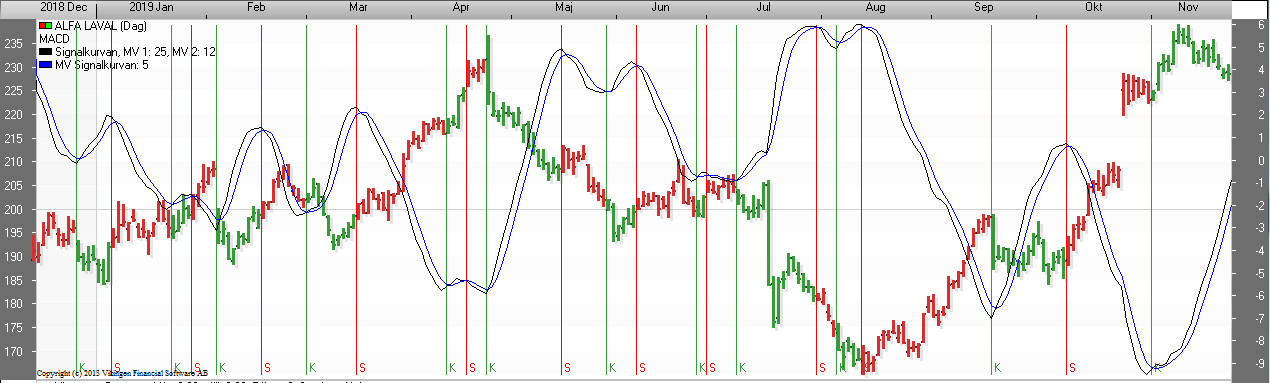Click the S sell marker in October
This screenshot has width=1270, height=383.
pos(1072,367)
